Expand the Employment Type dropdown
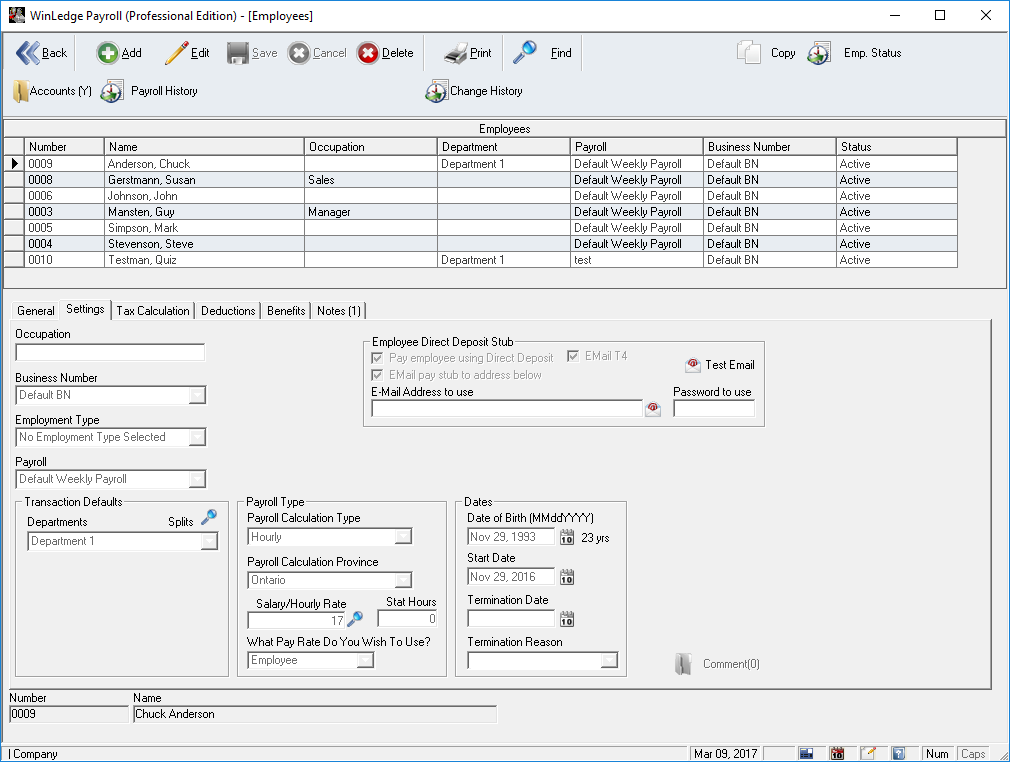1010x762 pixels. 197,437
